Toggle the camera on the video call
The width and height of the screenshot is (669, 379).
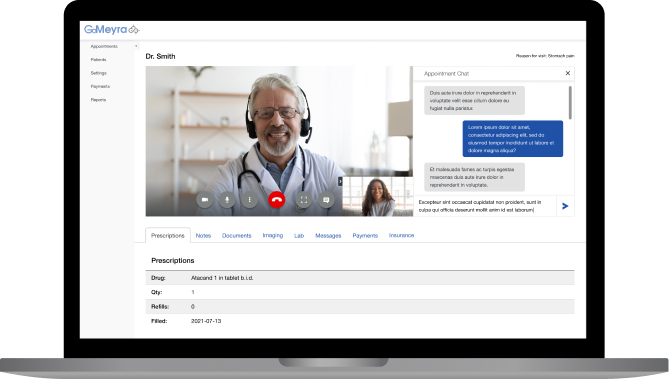coord(205,200)
